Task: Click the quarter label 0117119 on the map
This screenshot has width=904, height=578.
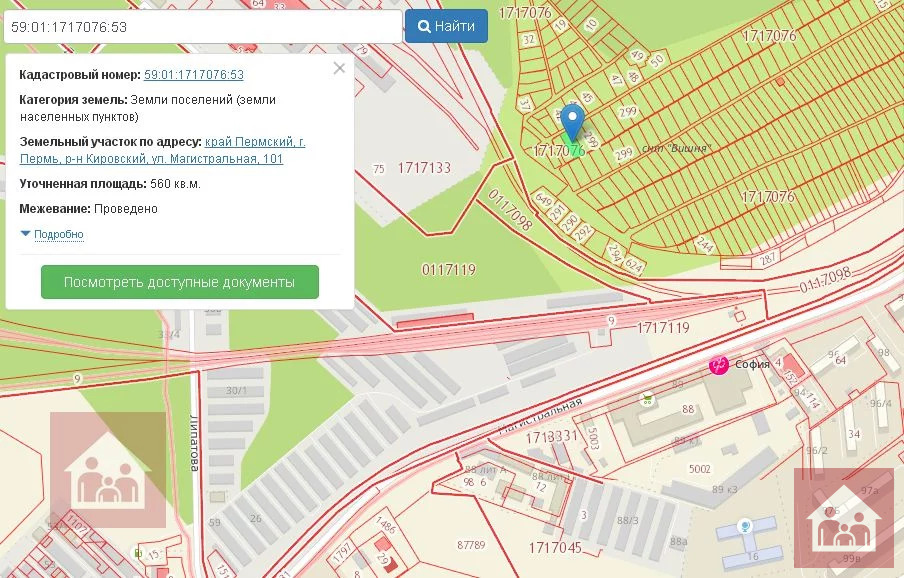Action: click(448, 270)
